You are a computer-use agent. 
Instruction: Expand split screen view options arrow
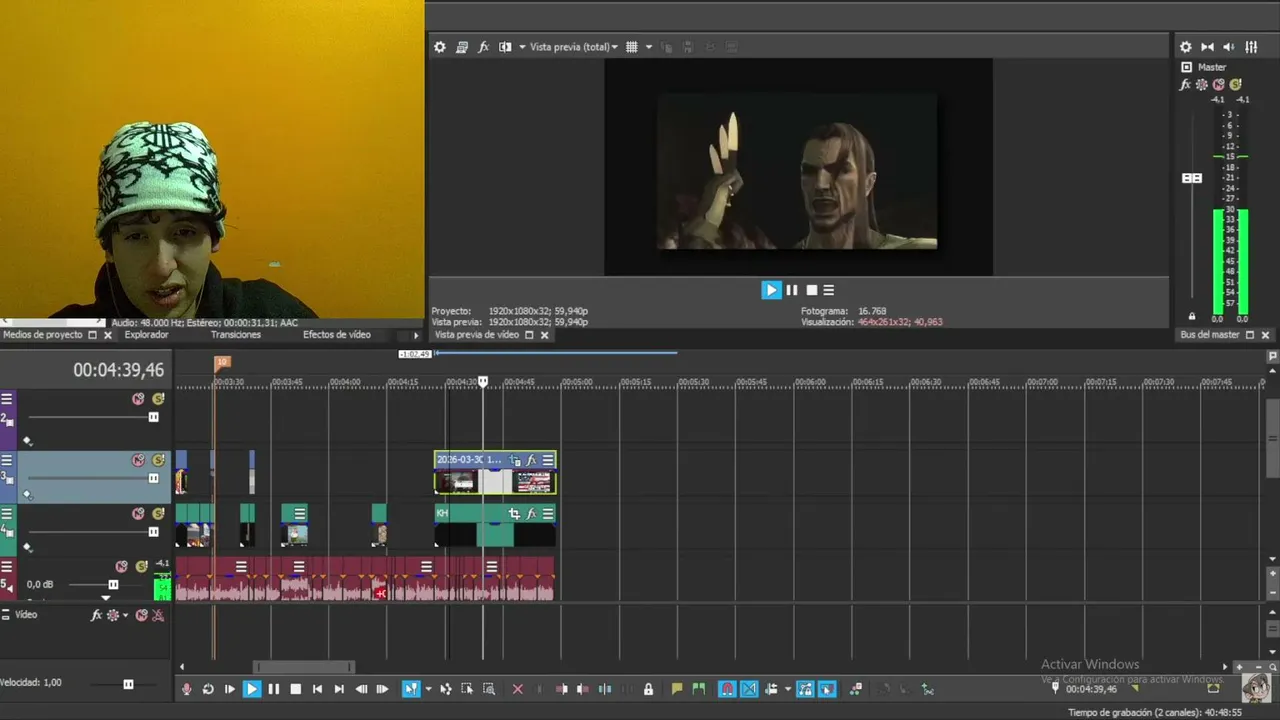click(x=521, y=47)
